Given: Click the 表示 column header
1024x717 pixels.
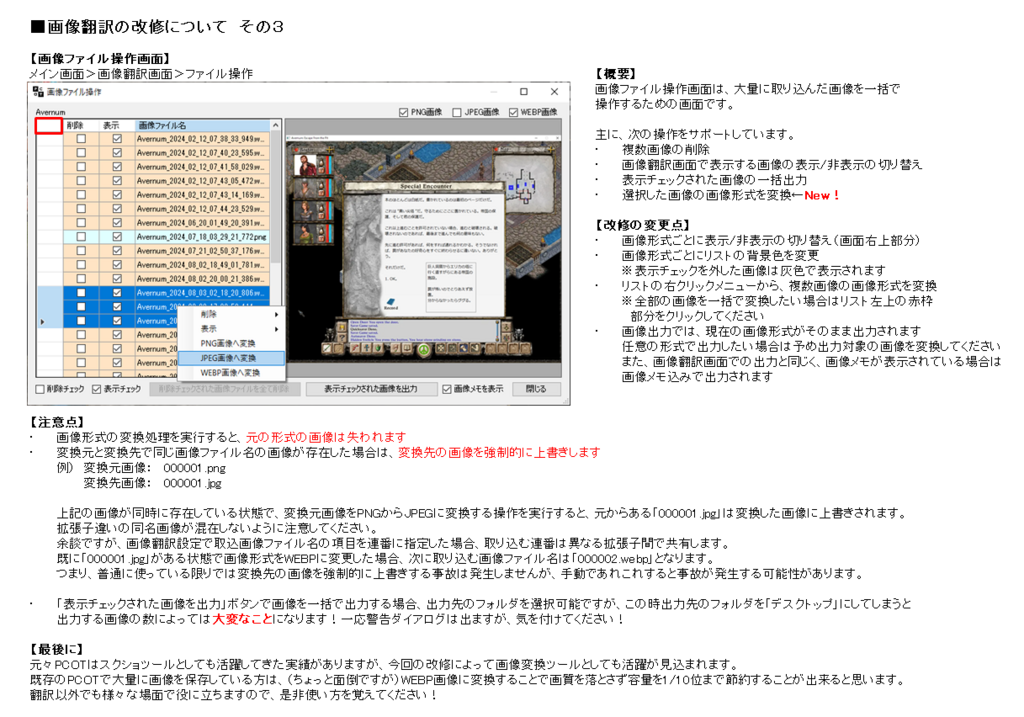Looking at the screenshot, I should click(117, 125).
